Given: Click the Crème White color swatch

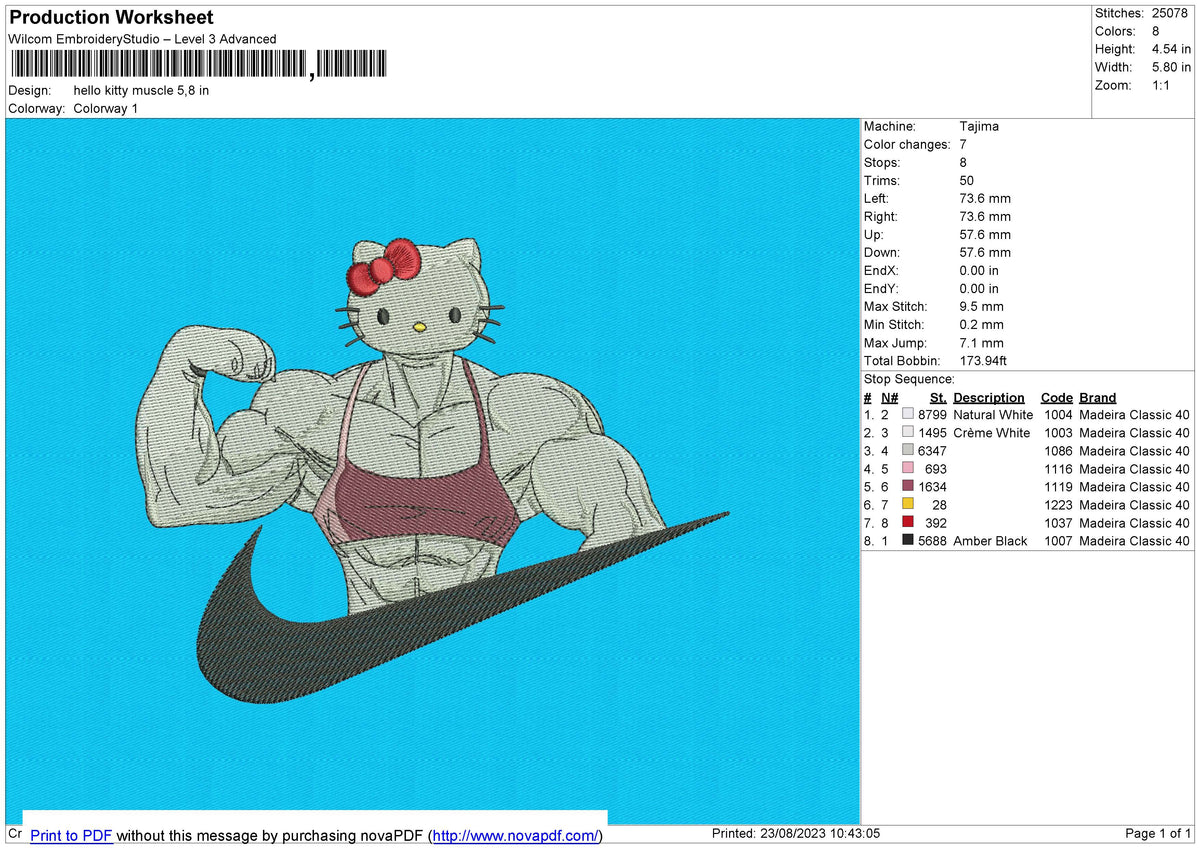Looking at the screenshot, I should point(909,433).
